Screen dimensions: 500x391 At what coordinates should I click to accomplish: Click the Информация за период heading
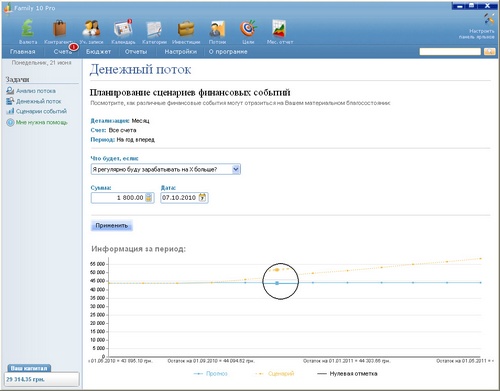[138, 249]
